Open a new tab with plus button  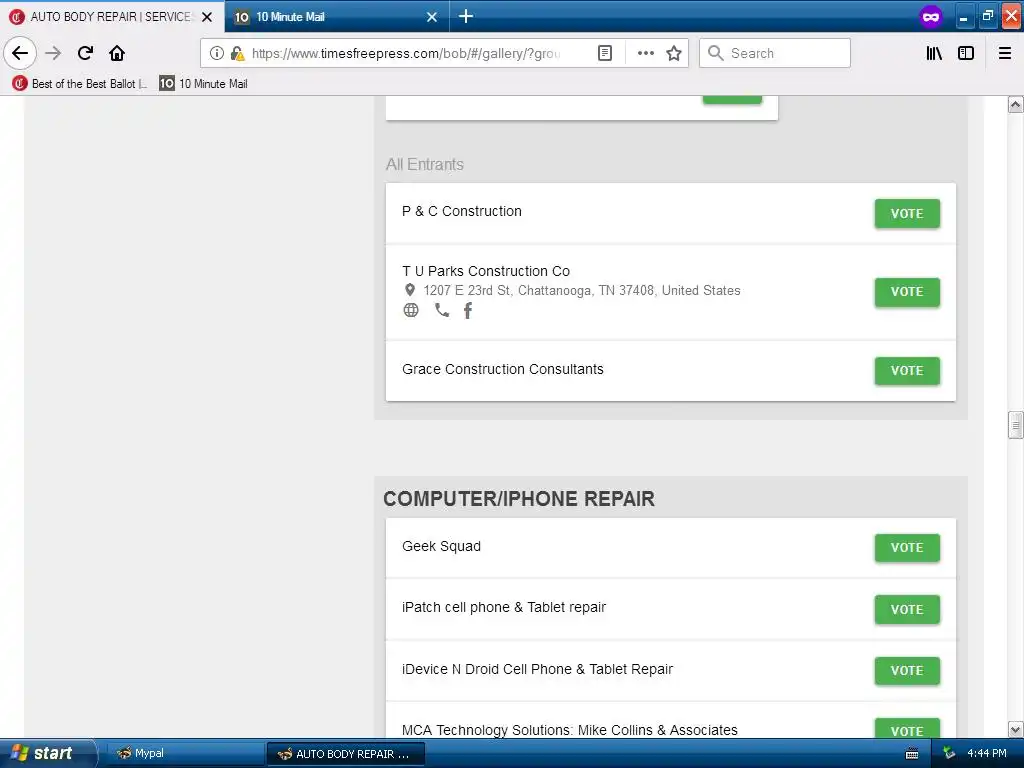466,16
